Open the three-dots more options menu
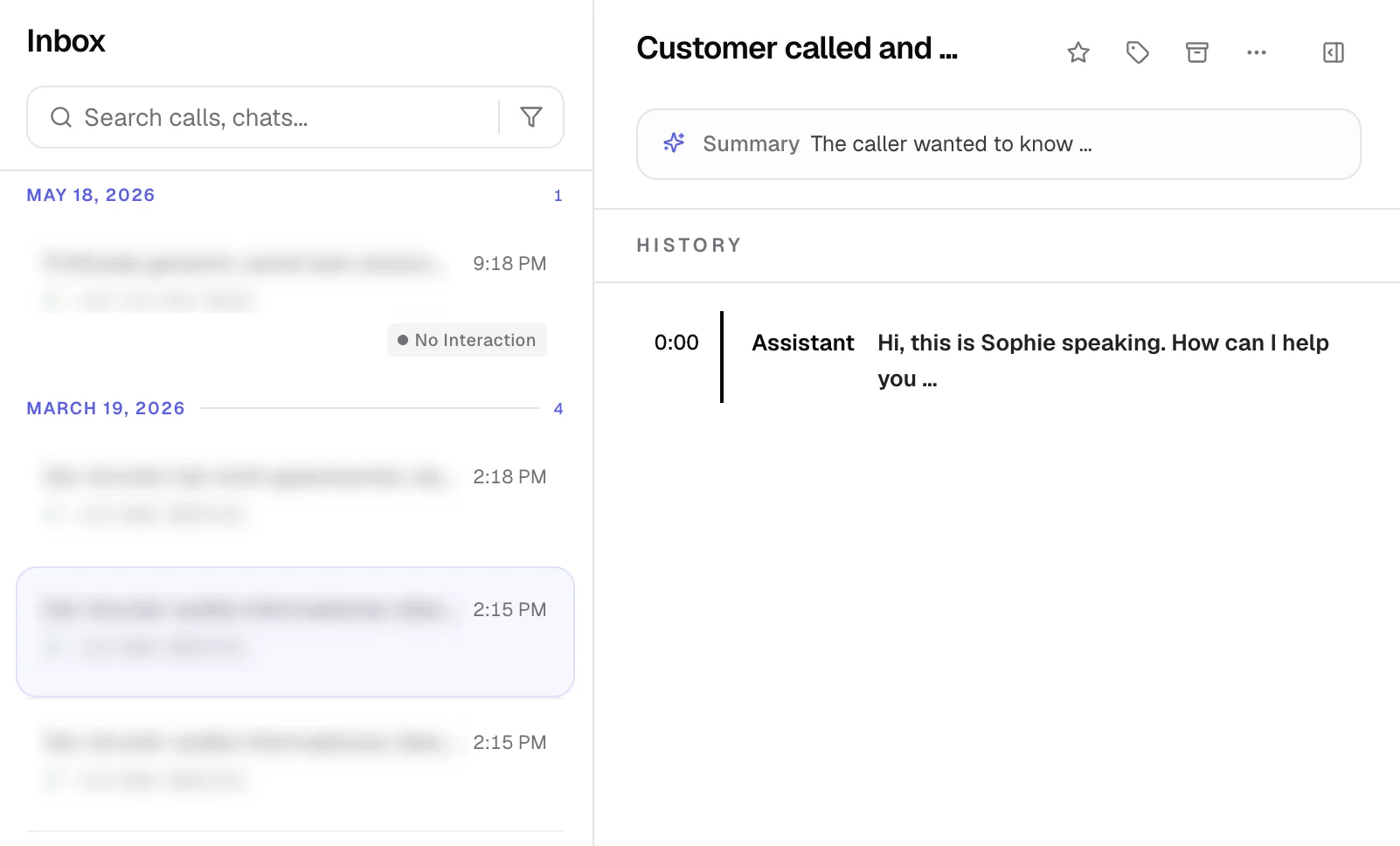 pos(1256,52)
